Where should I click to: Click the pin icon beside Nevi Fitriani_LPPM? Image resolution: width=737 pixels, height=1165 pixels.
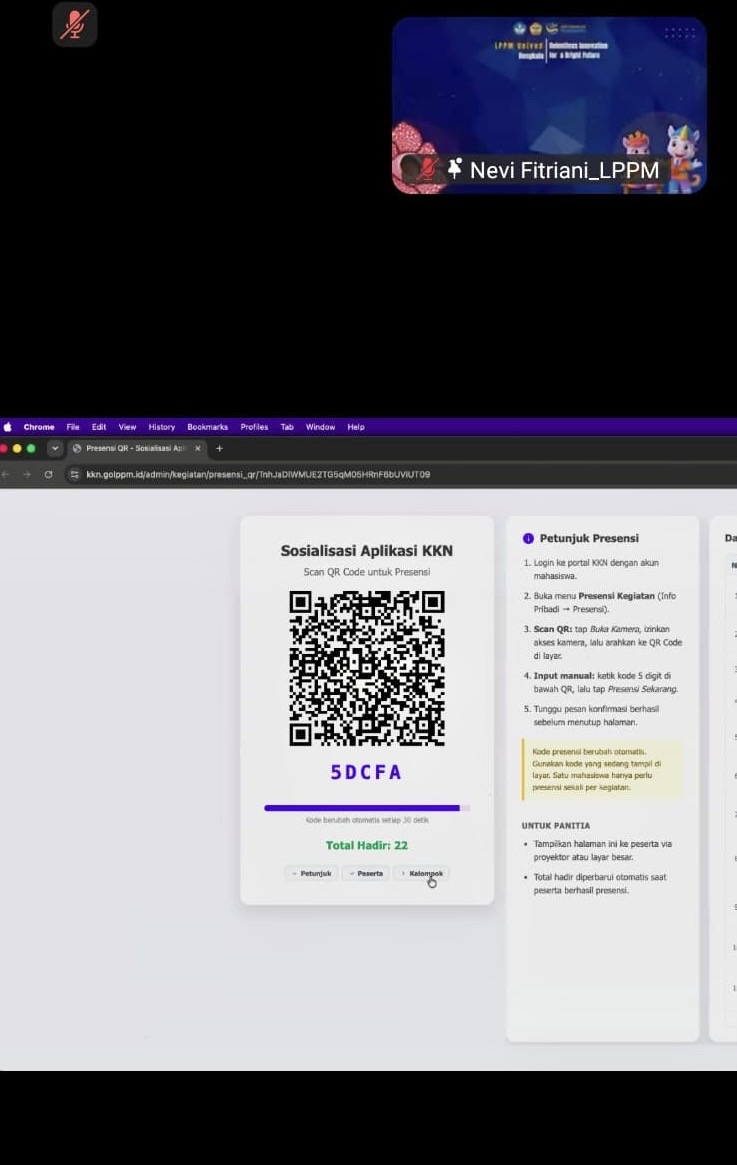tap(455, 169)
